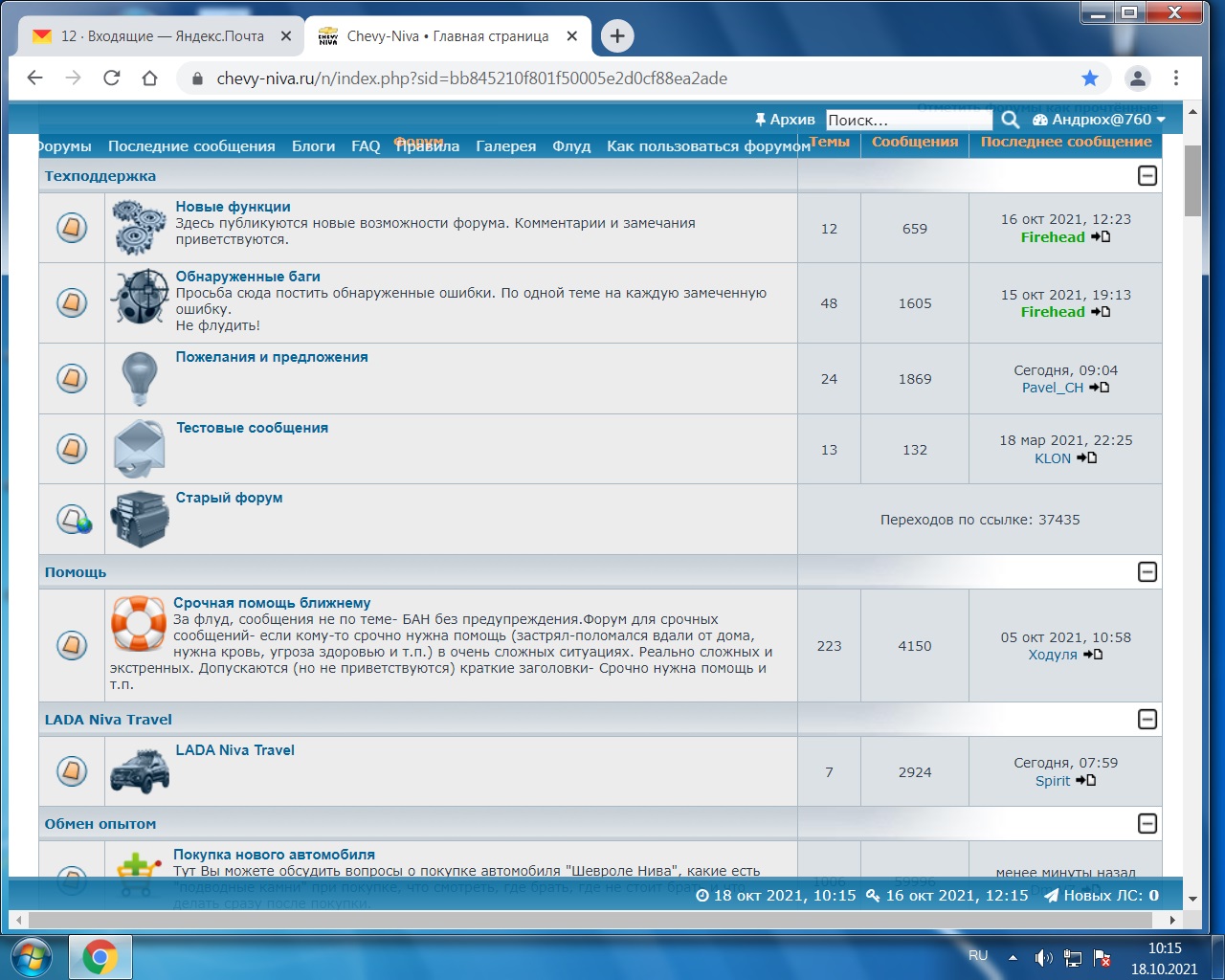
Task: Reload the page in Chrome
Action: coord(112,78)
